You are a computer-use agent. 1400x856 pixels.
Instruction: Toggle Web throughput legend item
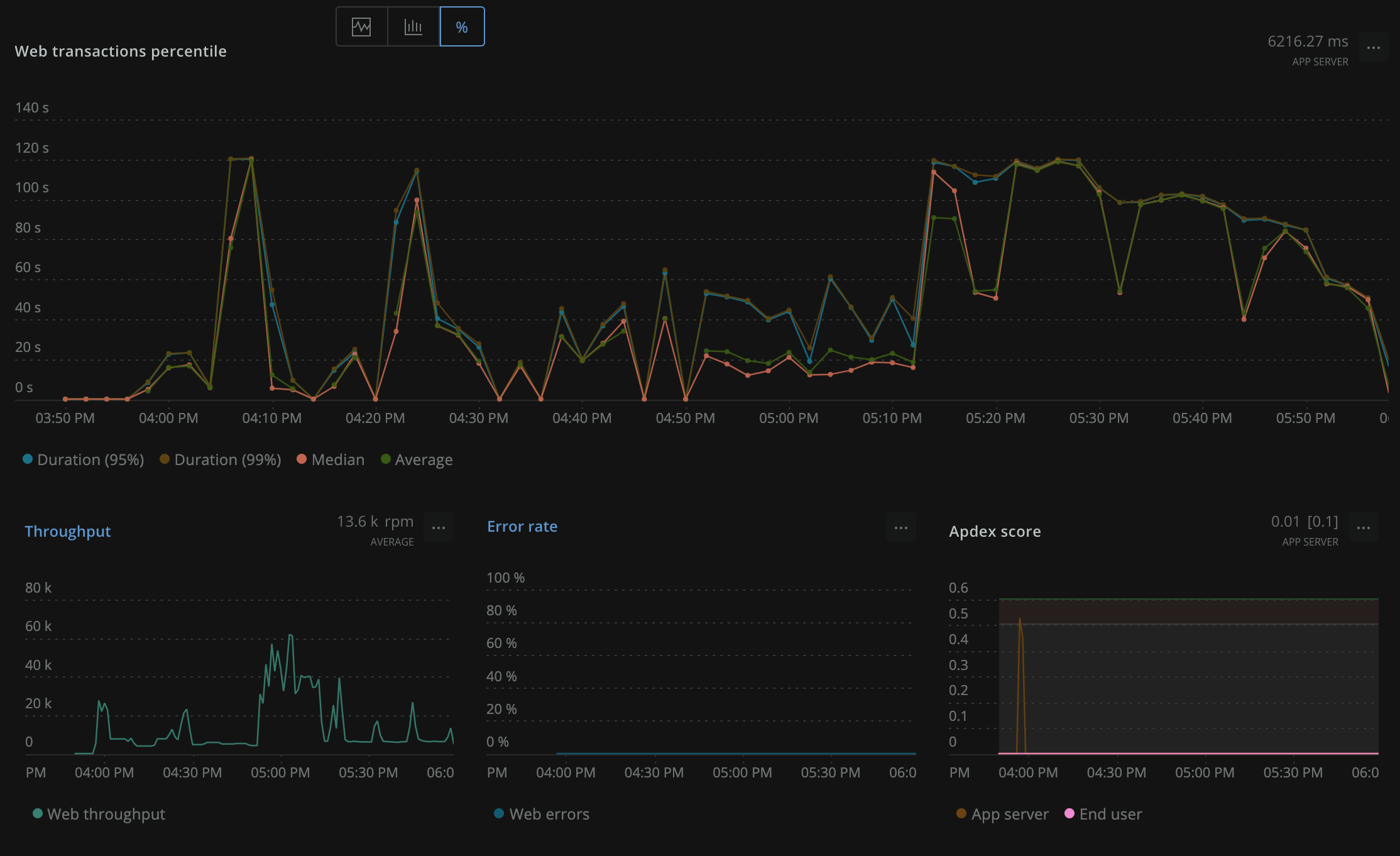coord(99,814)
